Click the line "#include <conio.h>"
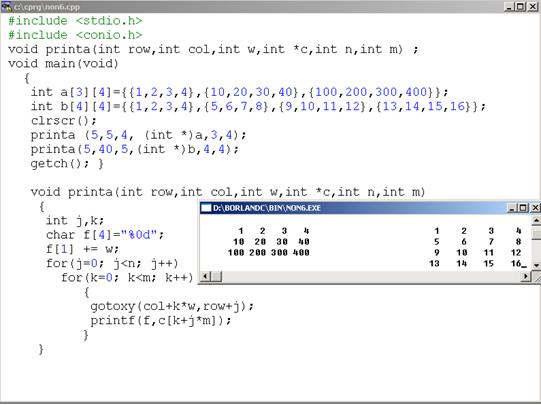The width and height of the screenshot is (541, 405). 75,35
